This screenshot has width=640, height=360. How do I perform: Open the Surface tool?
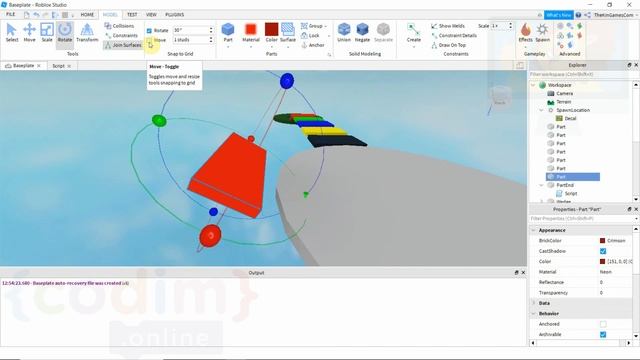[288, 33]
